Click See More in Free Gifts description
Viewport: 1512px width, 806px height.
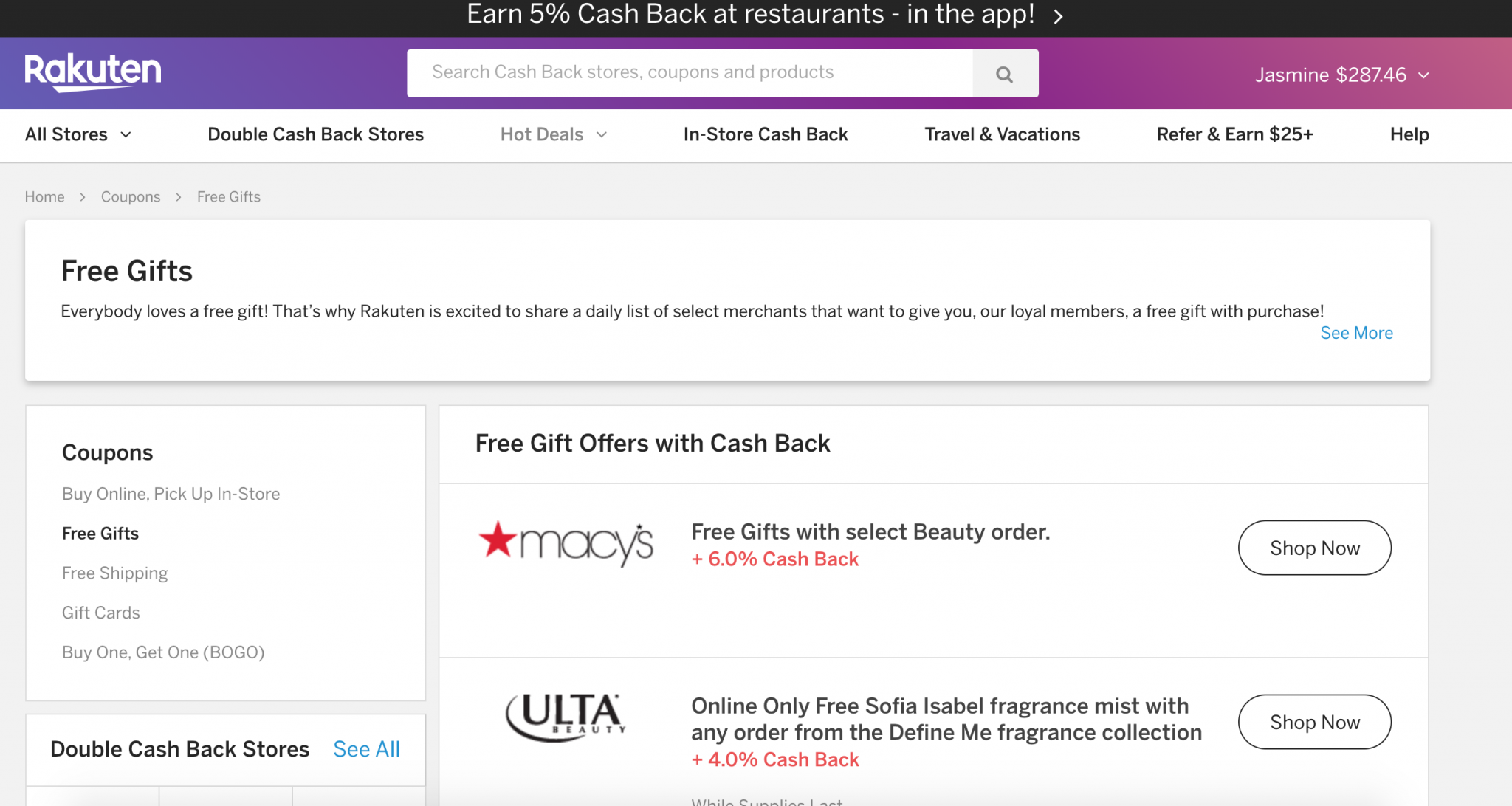pos(1356,333)
